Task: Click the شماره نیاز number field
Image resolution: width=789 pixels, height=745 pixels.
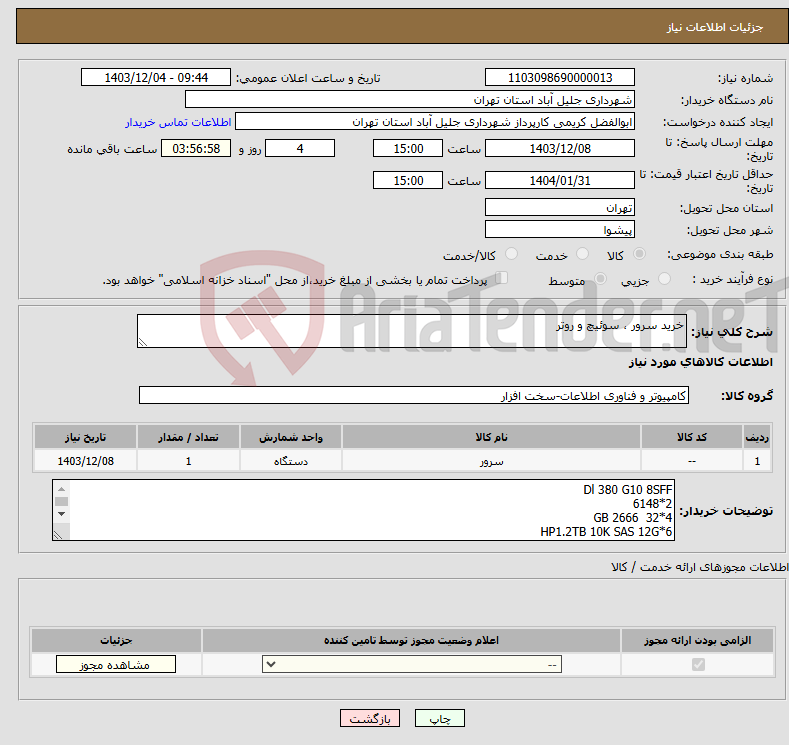Action: coord(559,78)
